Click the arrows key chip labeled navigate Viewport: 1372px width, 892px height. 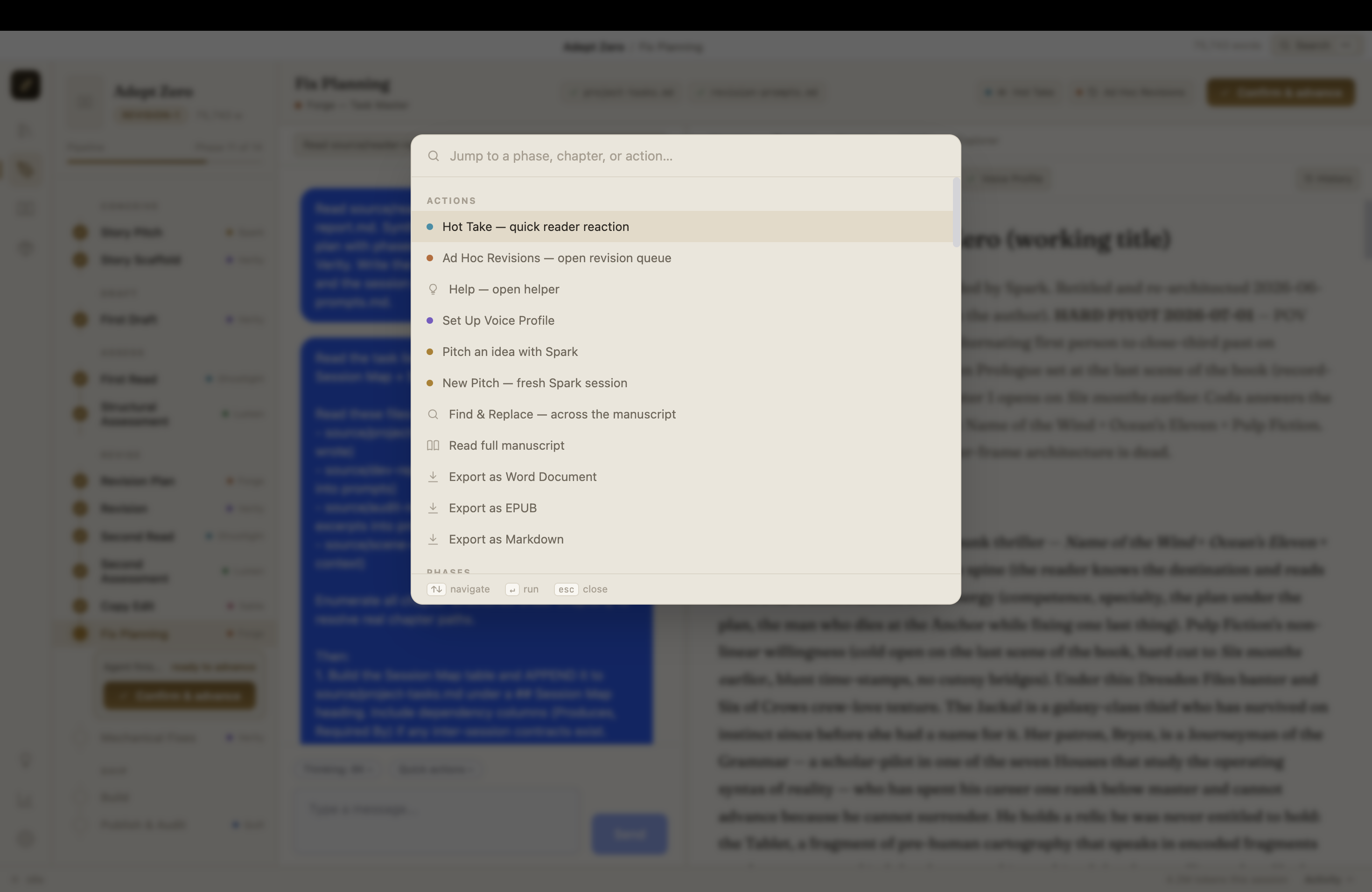[436, 589]
